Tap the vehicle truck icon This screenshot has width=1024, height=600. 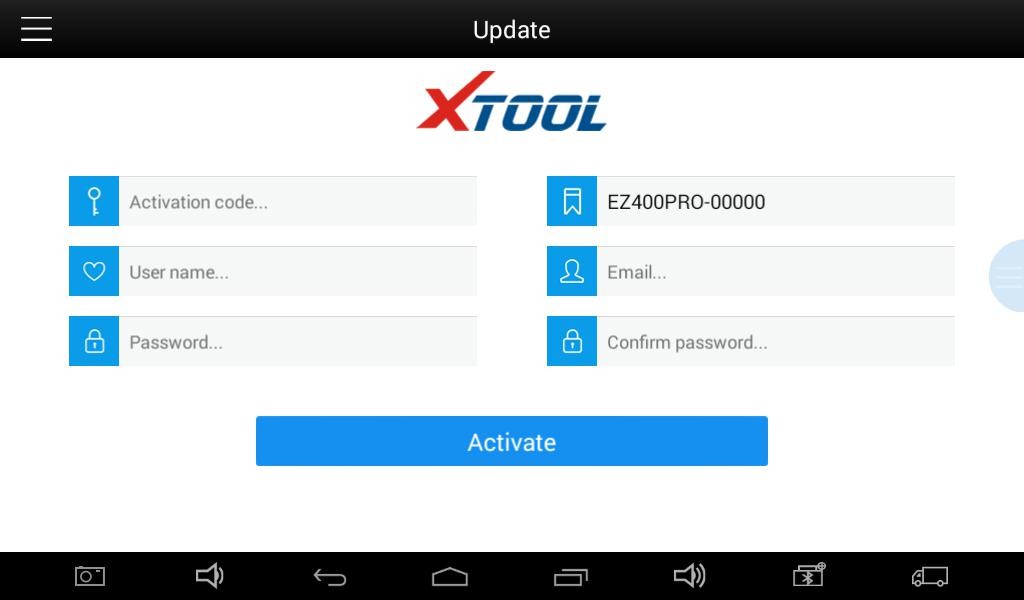point(929,576)
